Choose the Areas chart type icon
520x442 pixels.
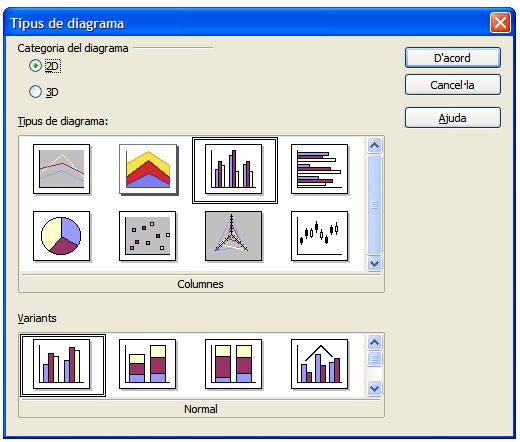(x=148, y=169)
